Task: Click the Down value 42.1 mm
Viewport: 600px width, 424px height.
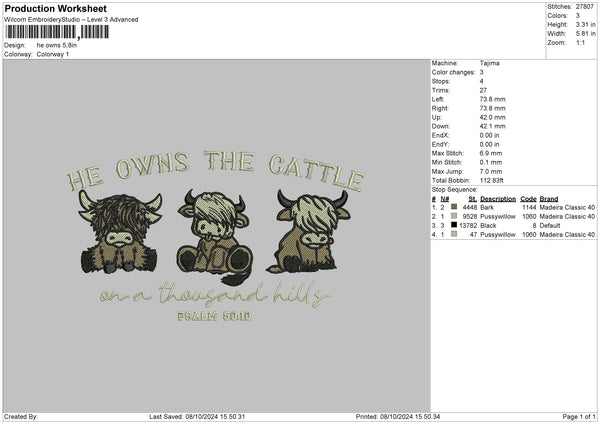Action: (492, 126)
